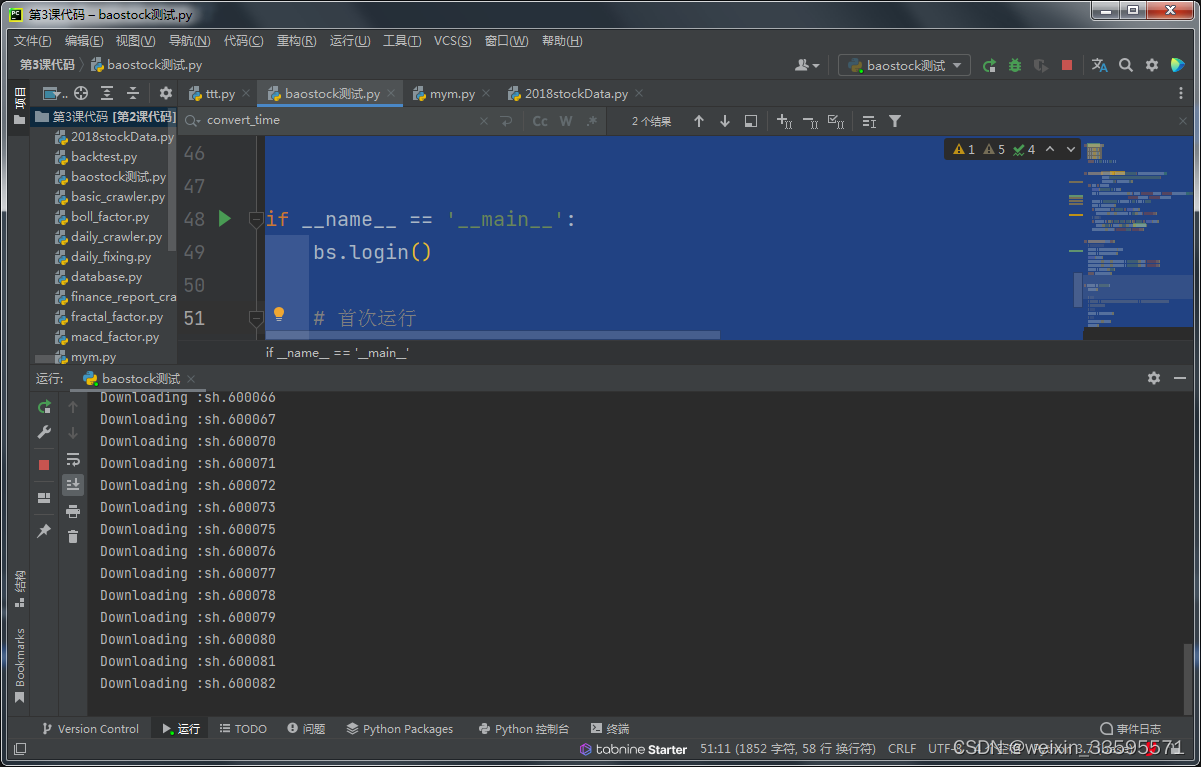Open Project panel settings gear
The image size is (1201, 767).
166,93
